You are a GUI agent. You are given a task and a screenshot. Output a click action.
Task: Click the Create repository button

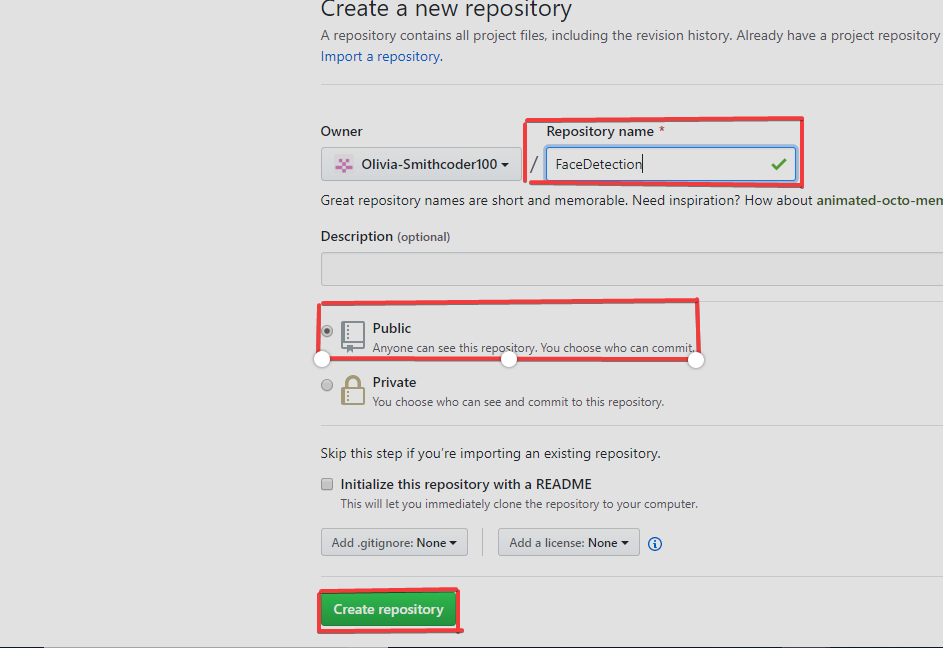[x=388, y=609]
